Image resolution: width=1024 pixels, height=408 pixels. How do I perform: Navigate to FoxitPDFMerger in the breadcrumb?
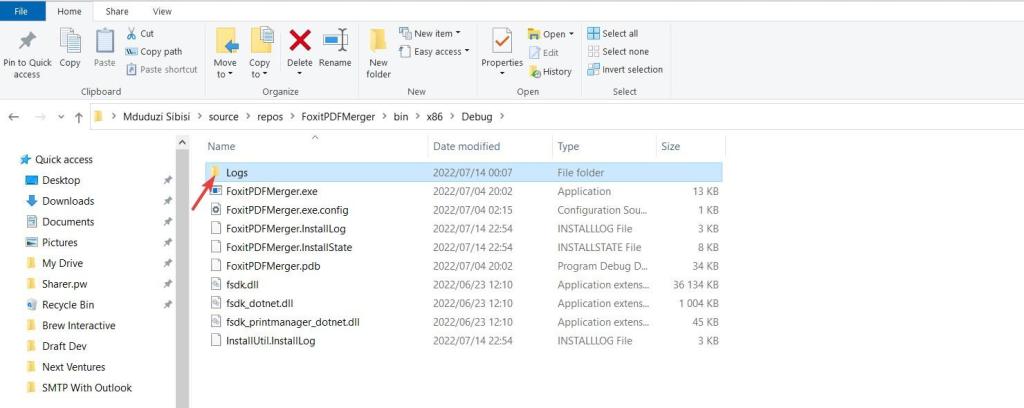pyautogui.click(x=338, y=117)
